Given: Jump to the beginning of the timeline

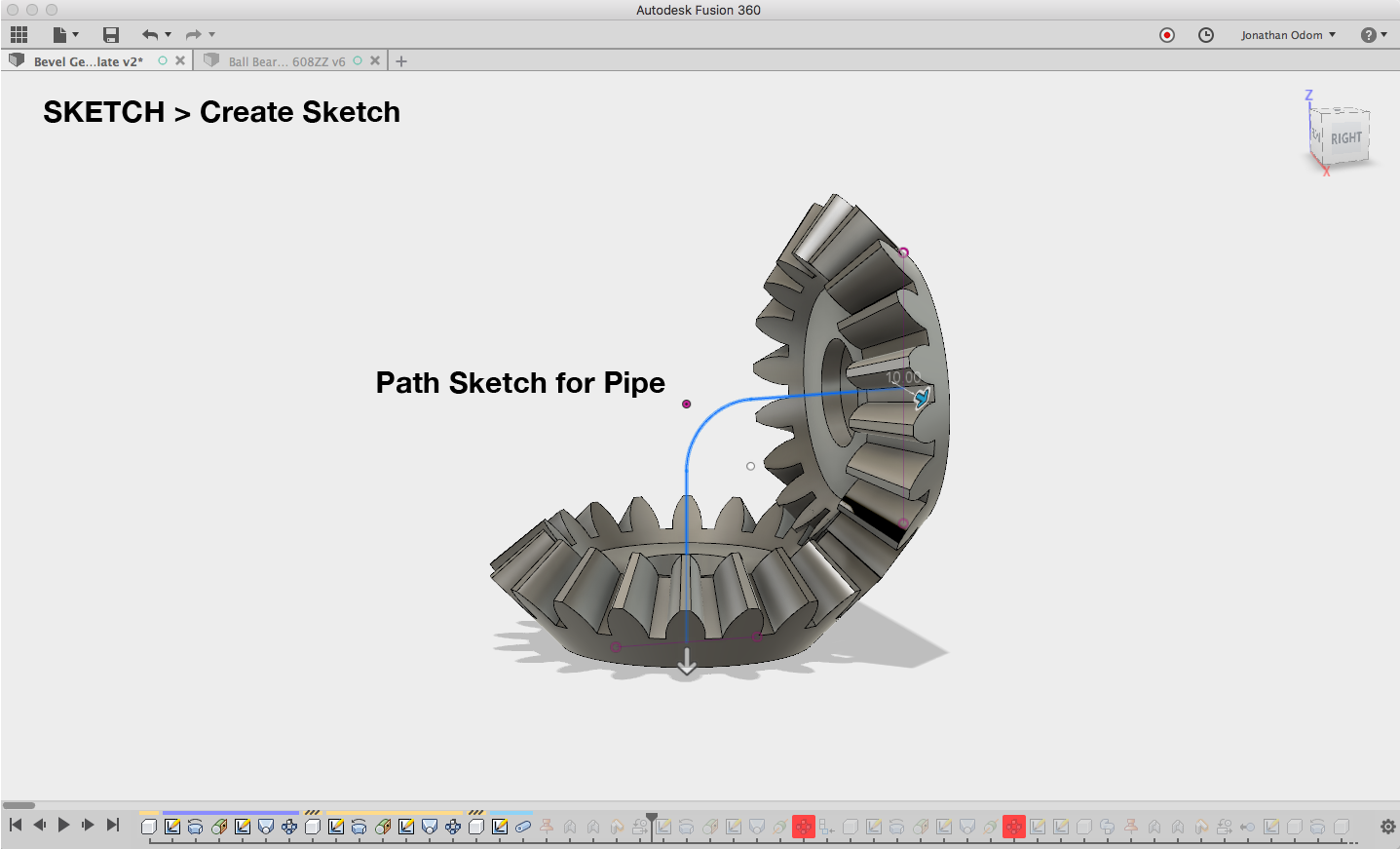Looking at the screenshot, I should tap(16, 826).
